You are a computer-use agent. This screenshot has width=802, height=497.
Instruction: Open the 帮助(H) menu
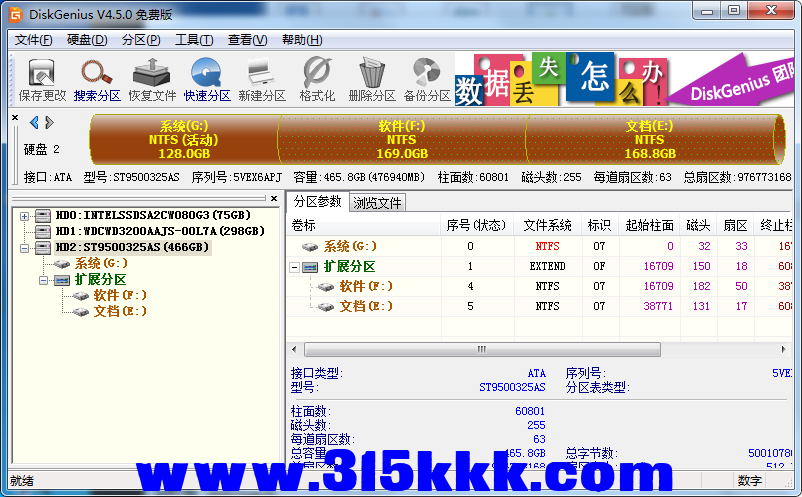point(302,40)
